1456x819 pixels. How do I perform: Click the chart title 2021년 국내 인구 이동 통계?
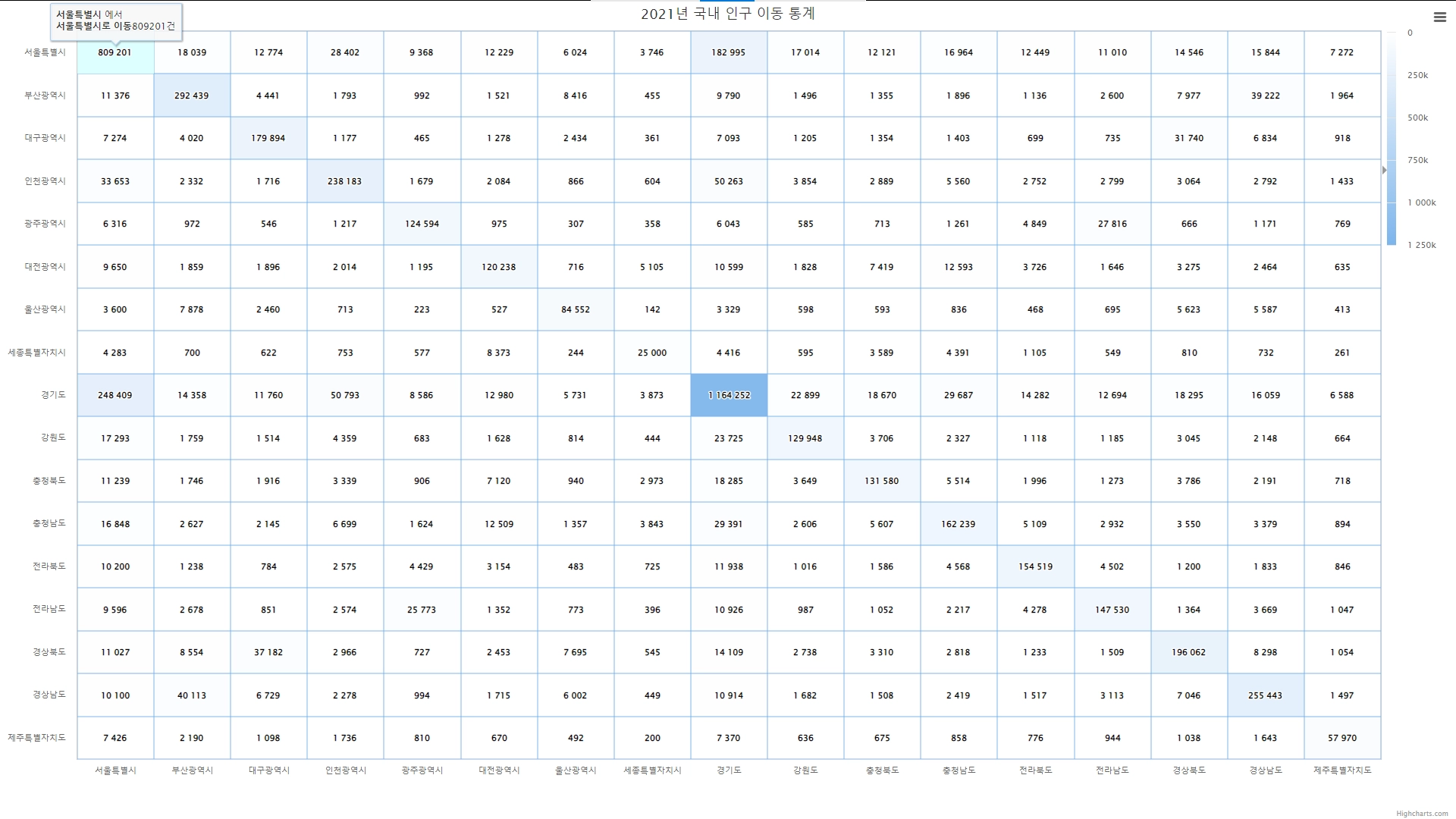[728, 14]
